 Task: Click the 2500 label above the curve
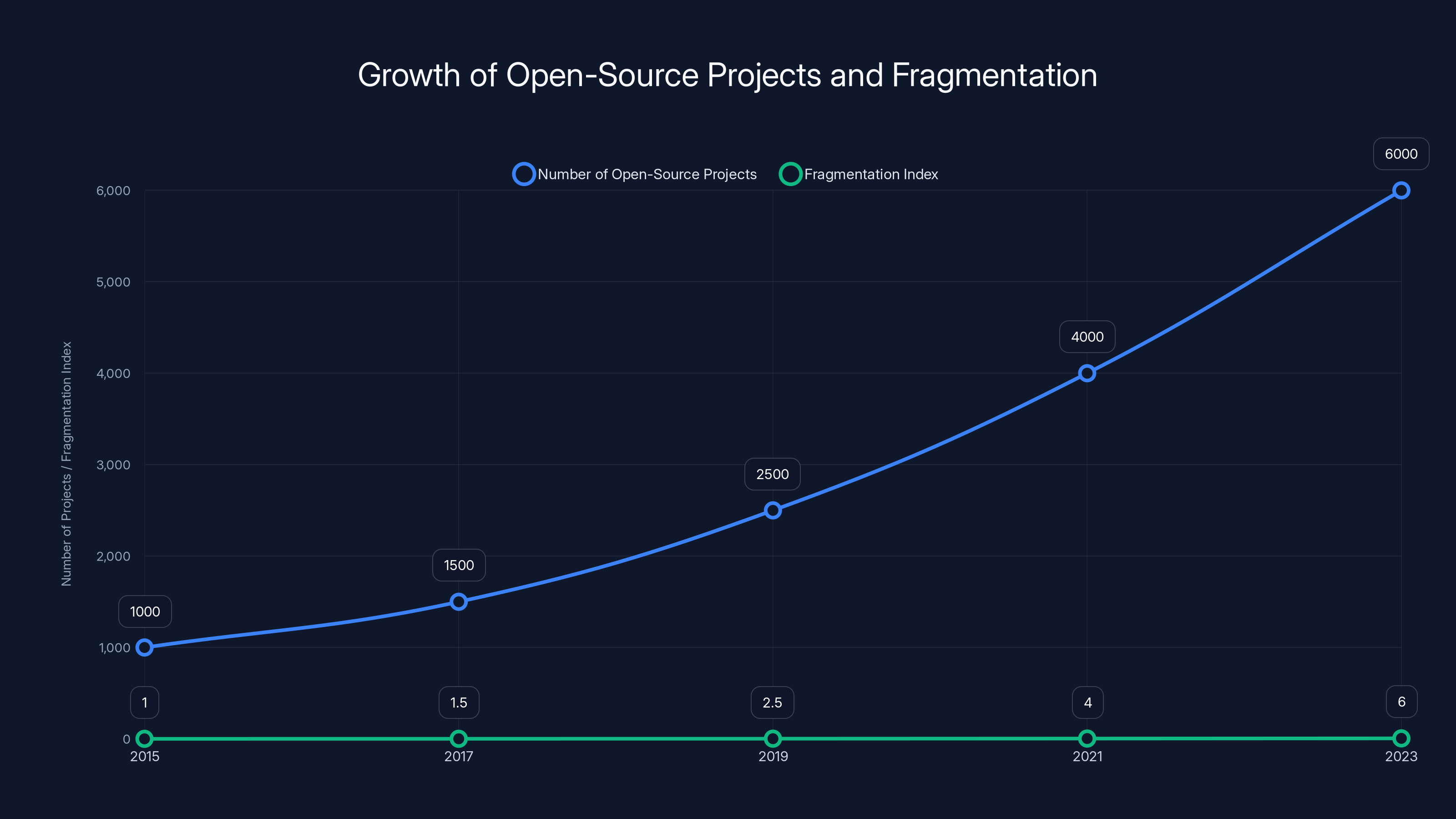772,474
